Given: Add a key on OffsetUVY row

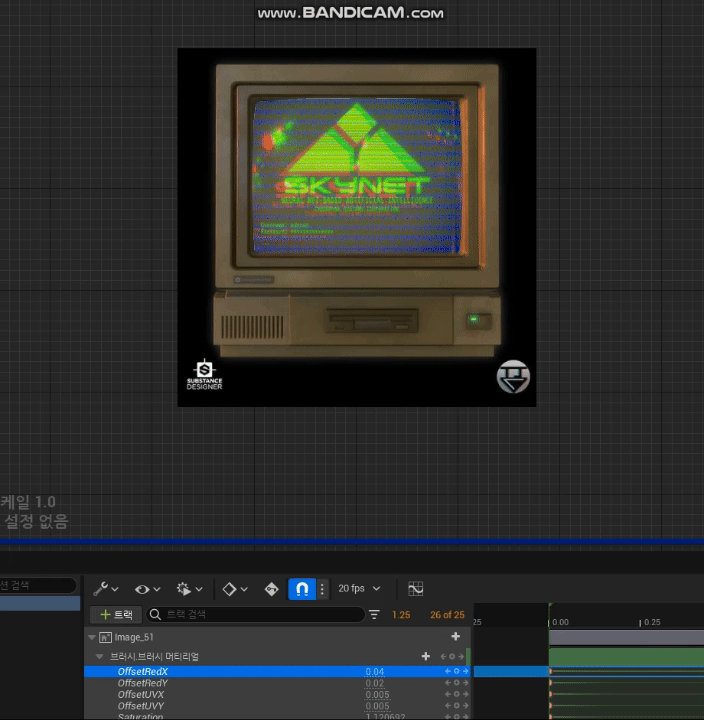Looking at the screenshot, I should click(456, 706).
